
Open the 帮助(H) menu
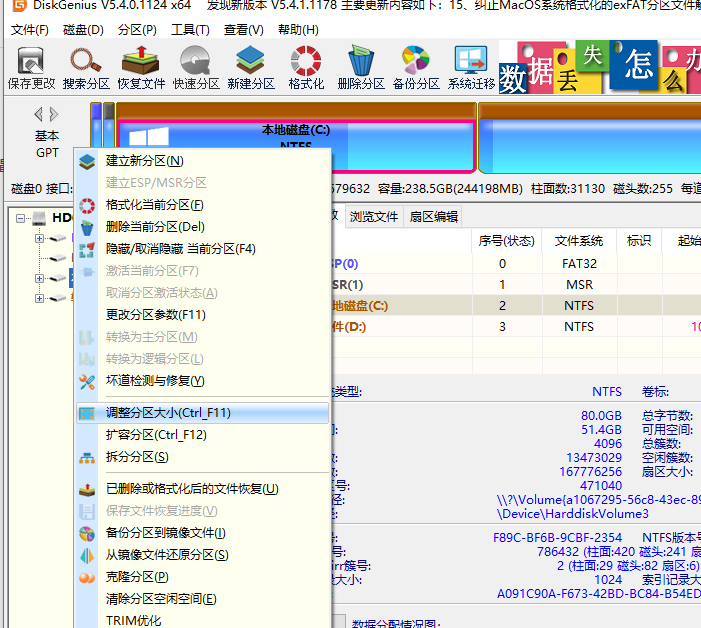point(298,30)
